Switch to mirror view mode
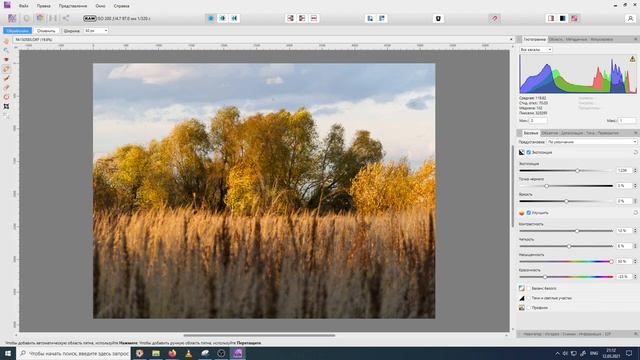This screenshot has width=640, height=360. point(234,18)
